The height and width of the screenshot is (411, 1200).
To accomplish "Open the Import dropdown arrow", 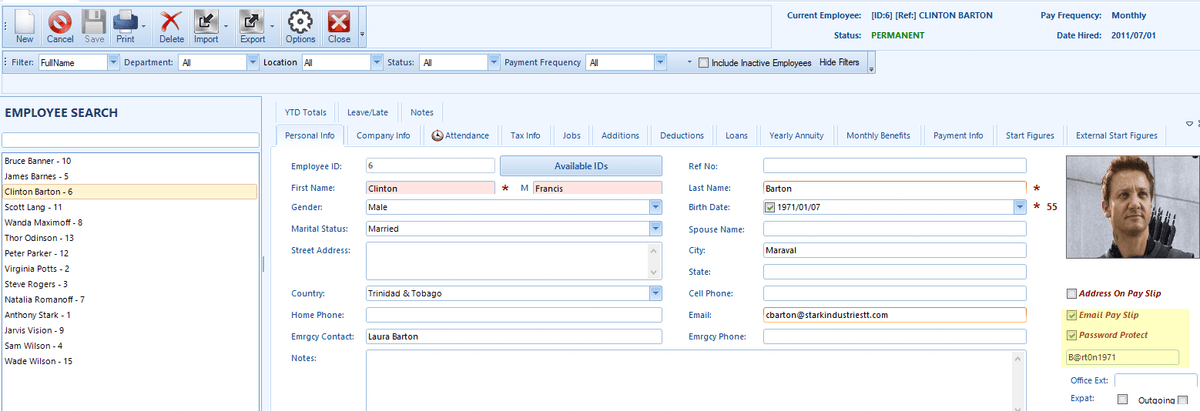I will click(225, 25).
